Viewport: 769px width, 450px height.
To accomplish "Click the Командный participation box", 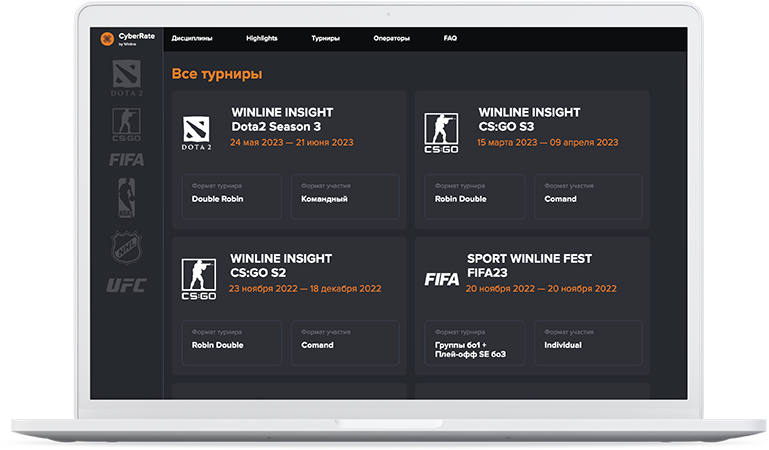I will (x=345, y=197).
